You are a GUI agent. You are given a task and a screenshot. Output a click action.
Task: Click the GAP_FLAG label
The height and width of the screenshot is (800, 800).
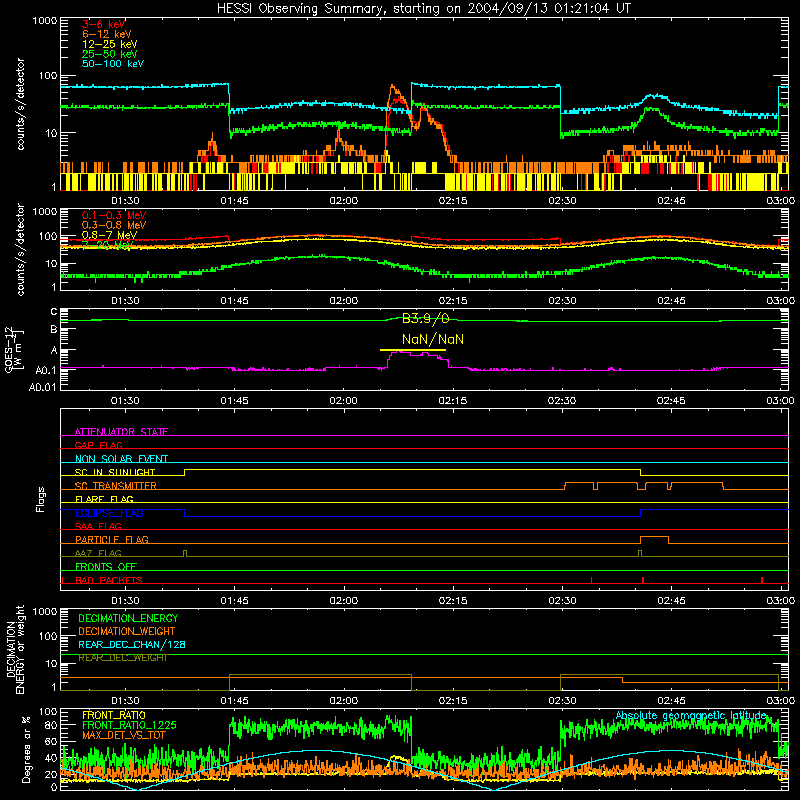pyautogui.click(x=98, y=445)
